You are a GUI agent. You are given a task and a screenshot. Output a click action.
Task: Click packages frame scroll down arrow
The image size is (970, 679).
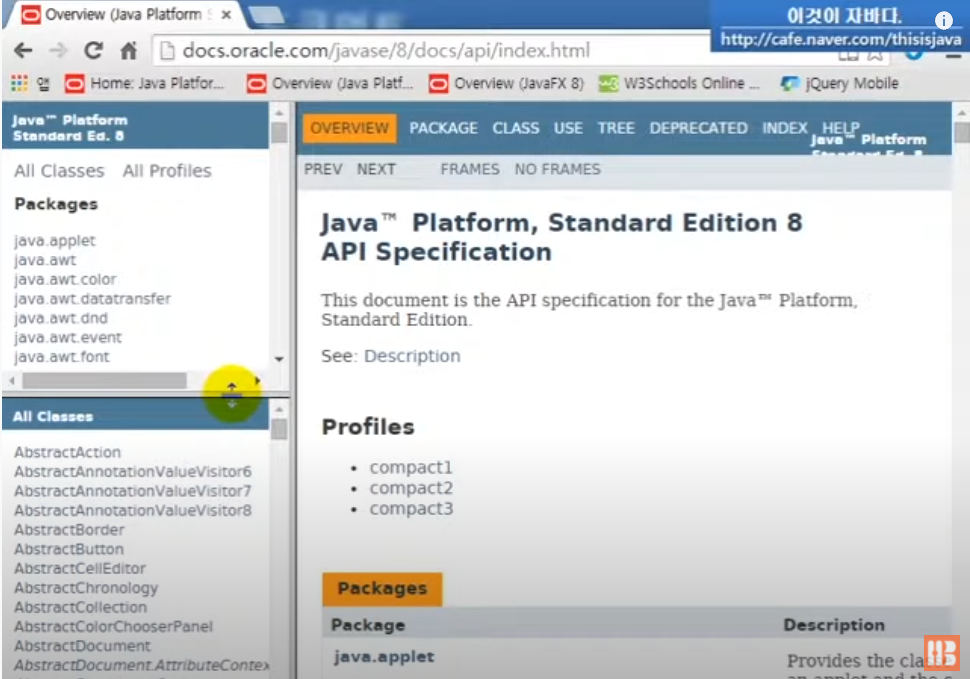coord(279,359)
